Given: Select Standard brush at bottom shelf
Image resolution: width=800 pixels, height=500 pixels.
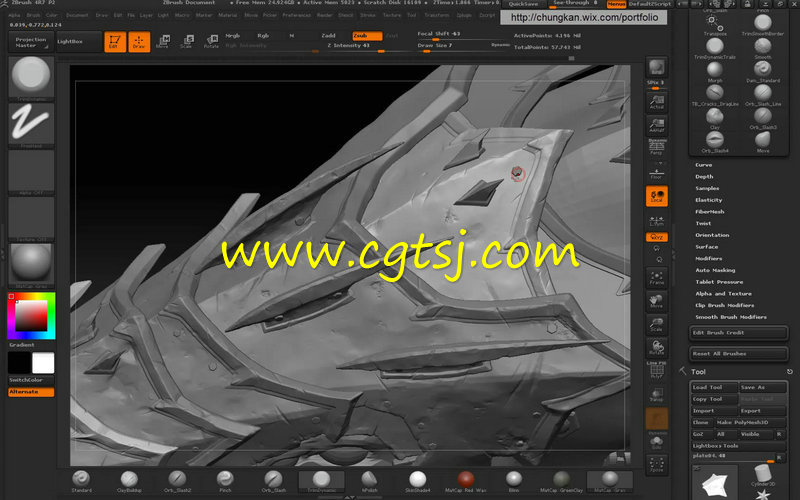Looking at the screenshot, I should [81, 482].
